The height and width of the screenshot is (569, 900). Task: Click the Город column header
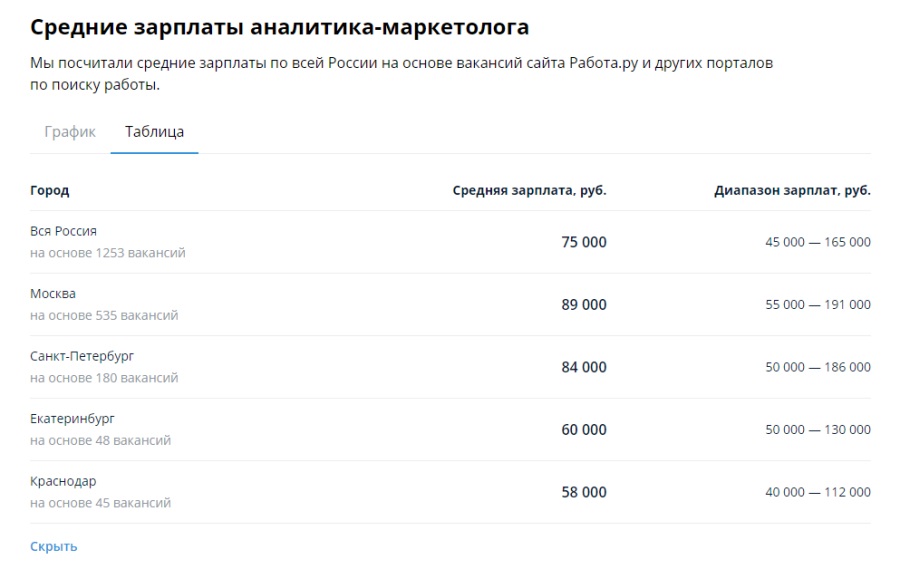point(50,190)
